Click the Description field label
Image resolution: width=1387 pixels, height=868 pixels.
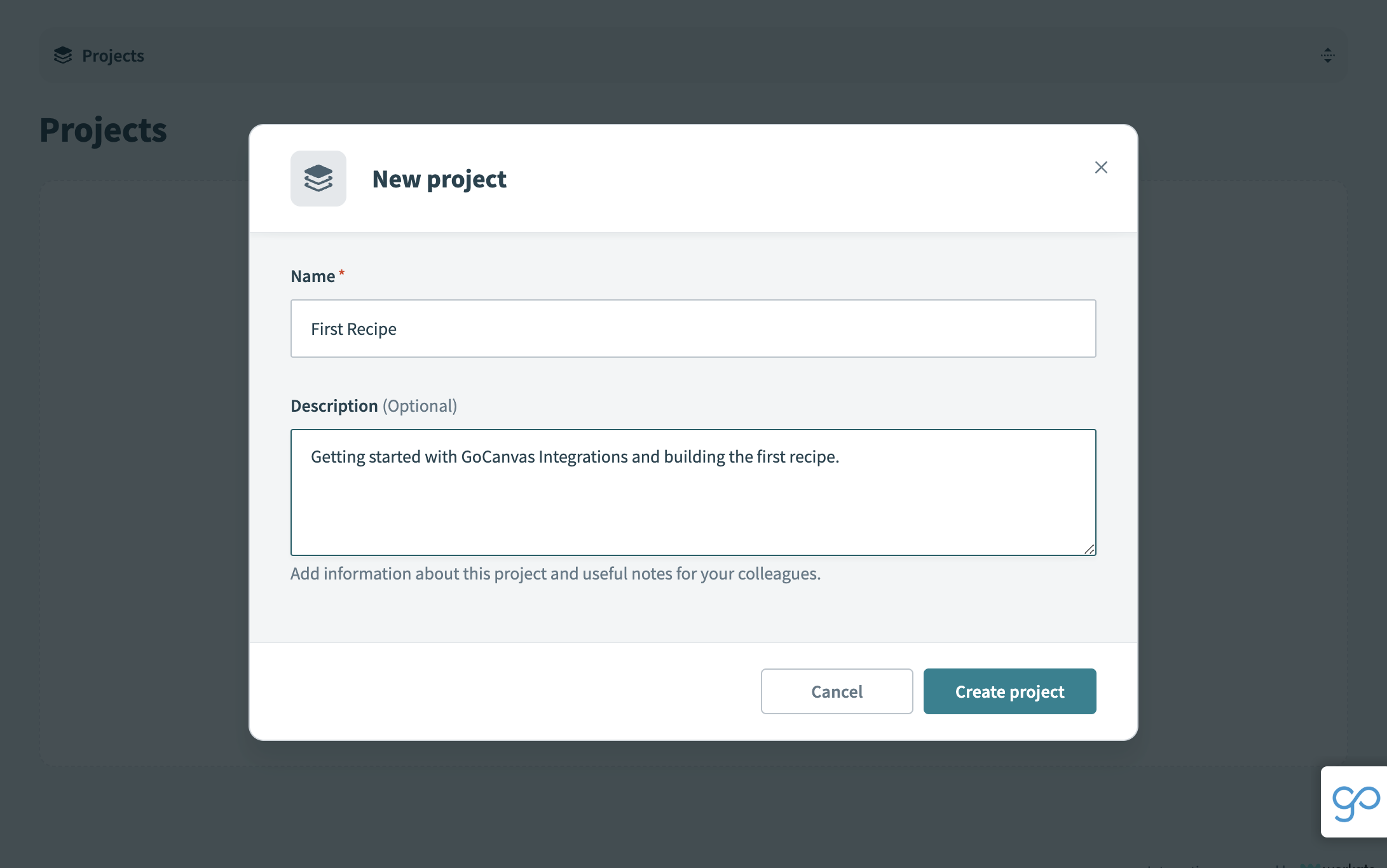point(334,405)
